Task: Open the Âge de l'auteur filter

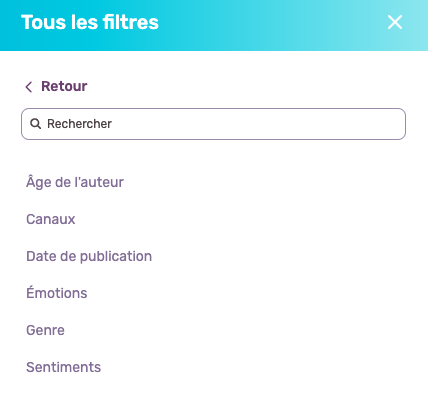Action: click(x=75, y=182)
